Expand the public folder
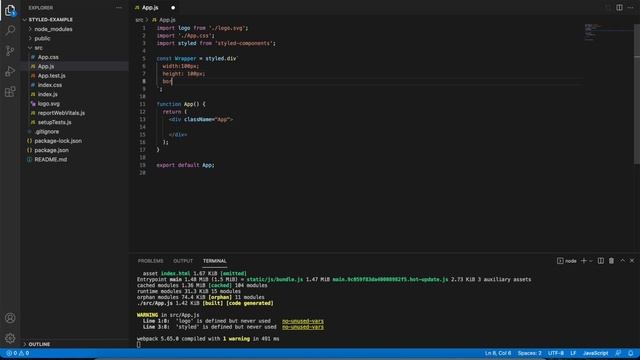 pos(42,38)
